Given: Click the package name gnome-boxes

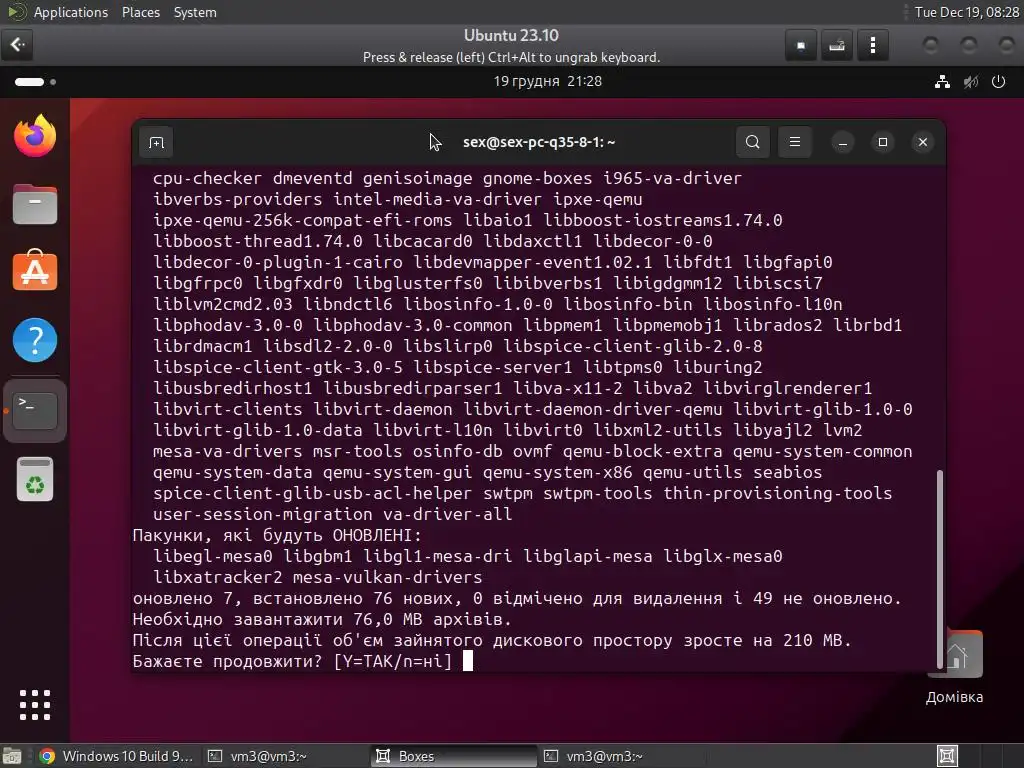Looking at the screenshot, I should click(537, 178).
